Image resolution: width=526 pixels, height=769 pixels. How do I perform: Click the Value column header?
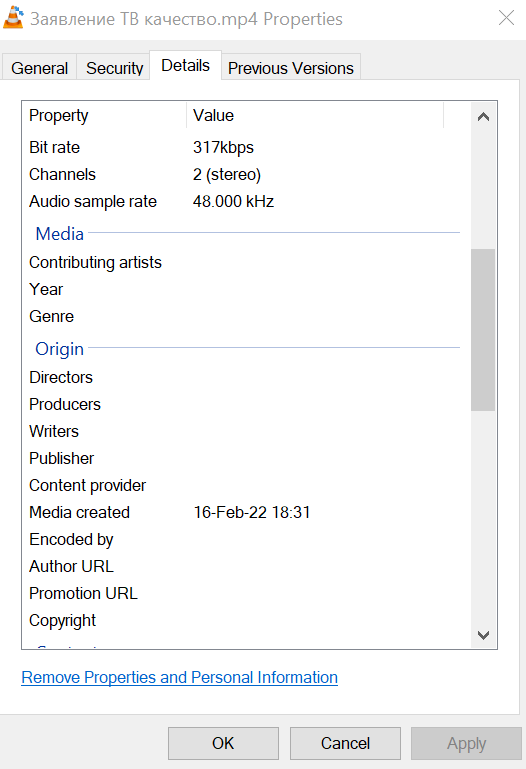(x=315, y=115)
